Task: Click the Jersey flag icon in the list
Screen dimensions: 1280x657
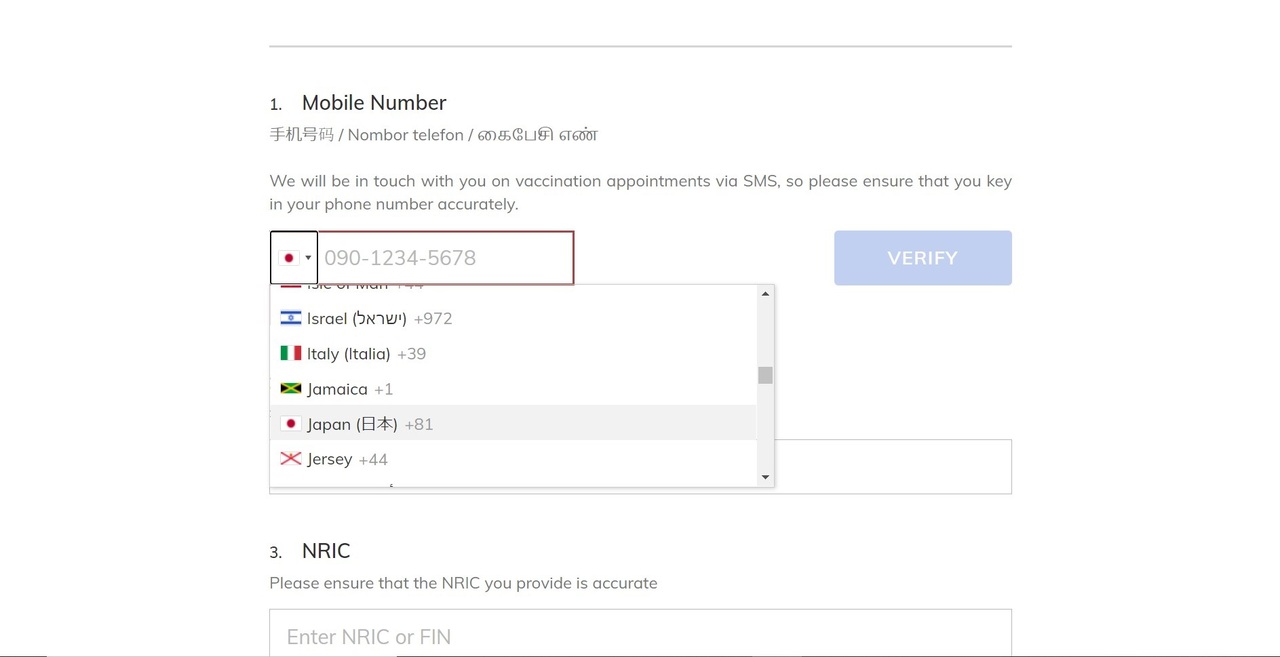Action: [290, 459]
